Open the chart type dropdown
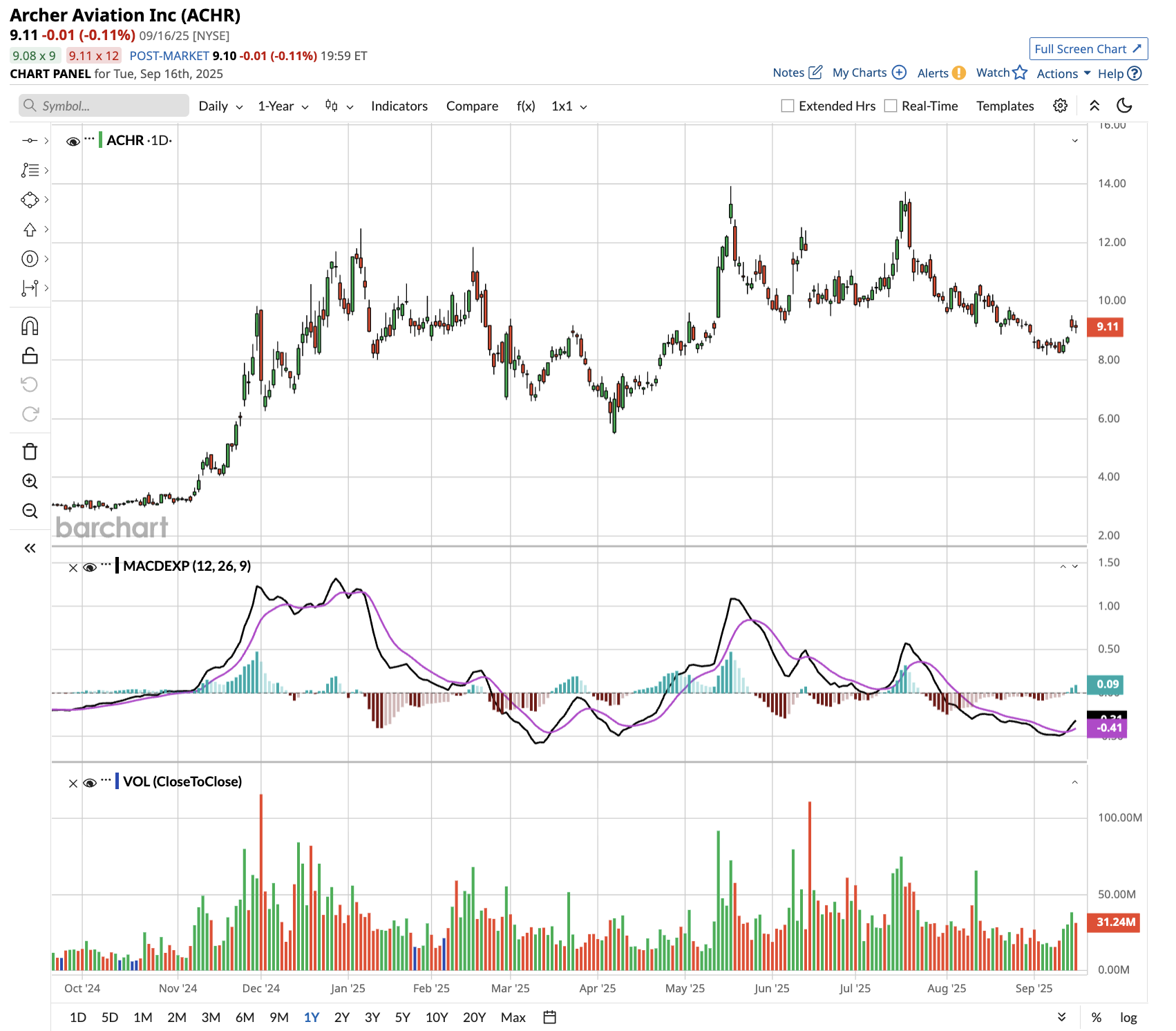The width and height of the screenshot is (1176, 1031). (339, 106)
